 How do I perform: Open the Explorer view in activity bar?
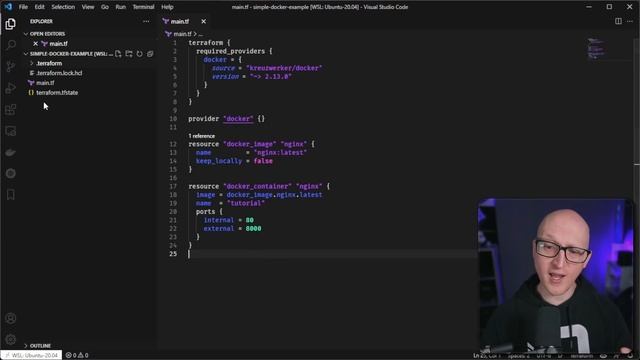point(11,24)
